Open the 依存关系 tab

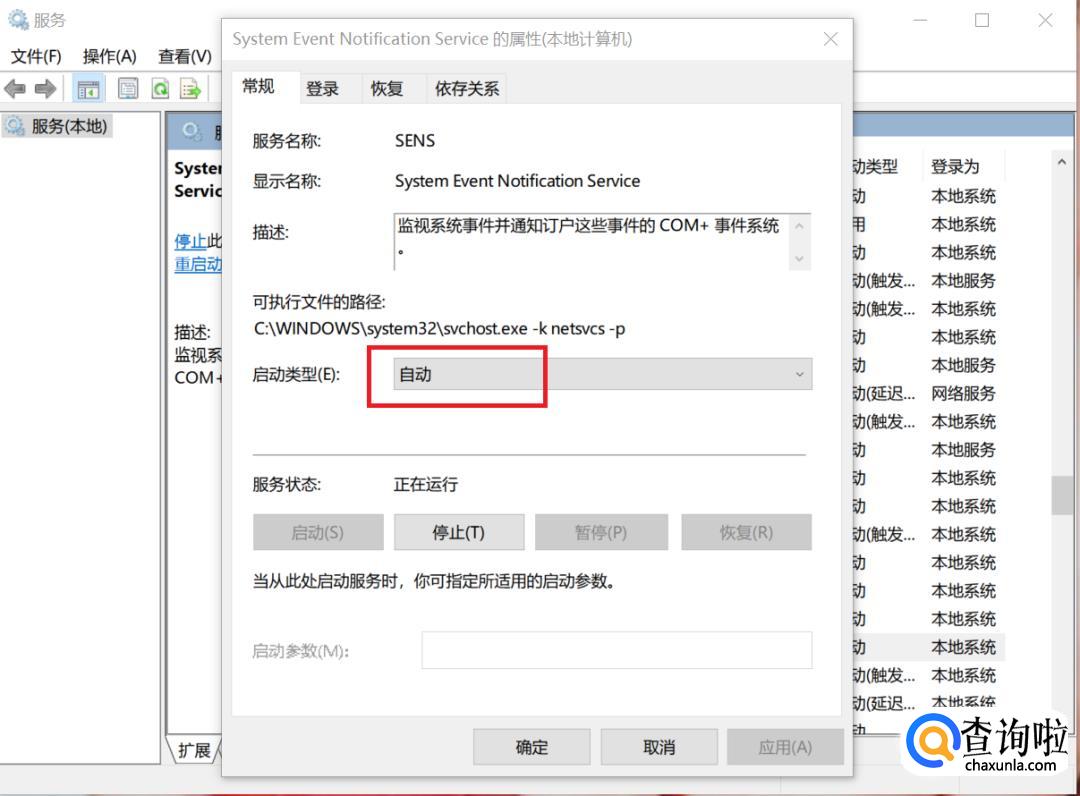pos(466,88)
